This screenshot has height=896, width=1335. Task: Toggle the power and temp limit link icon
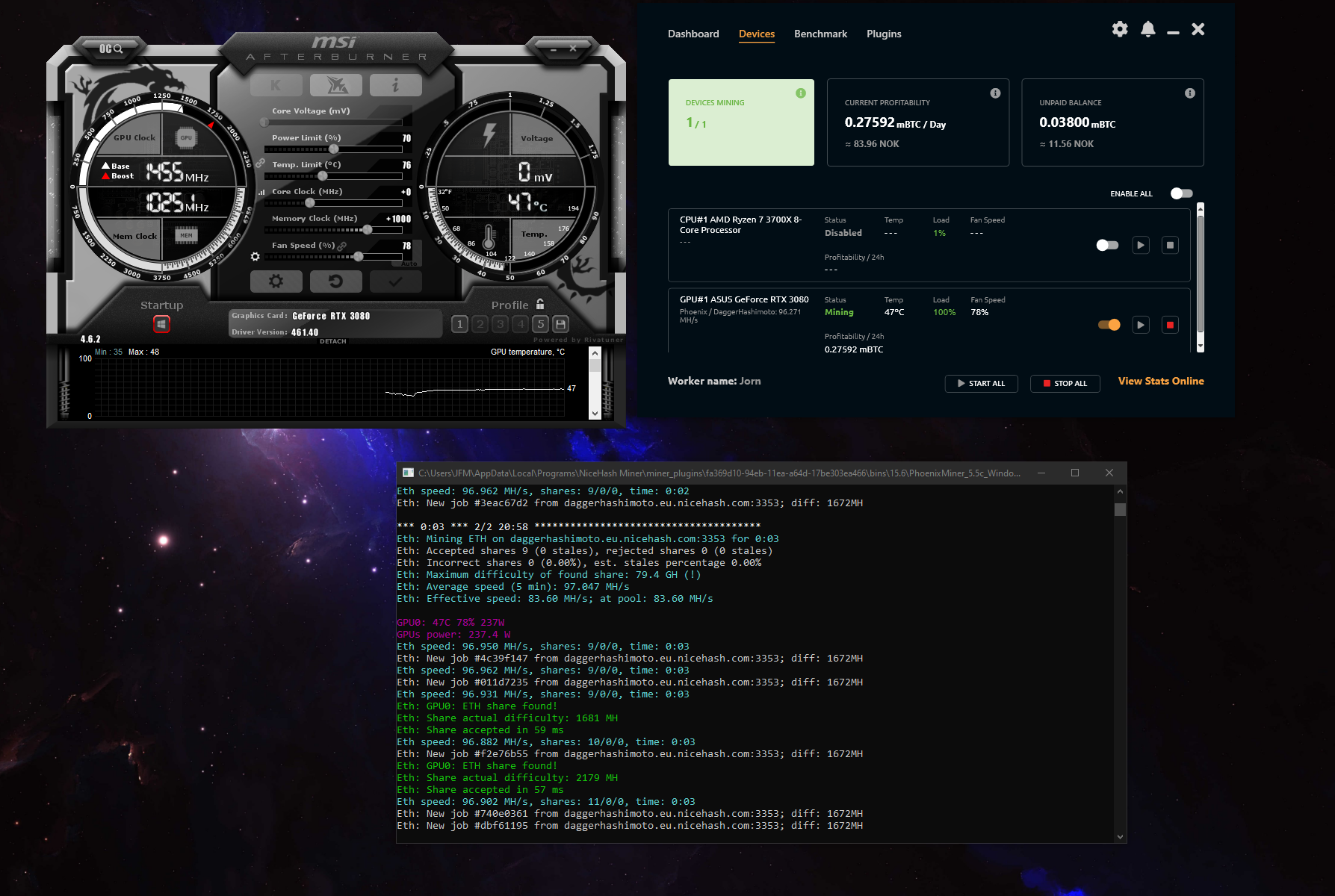[260, 162]
